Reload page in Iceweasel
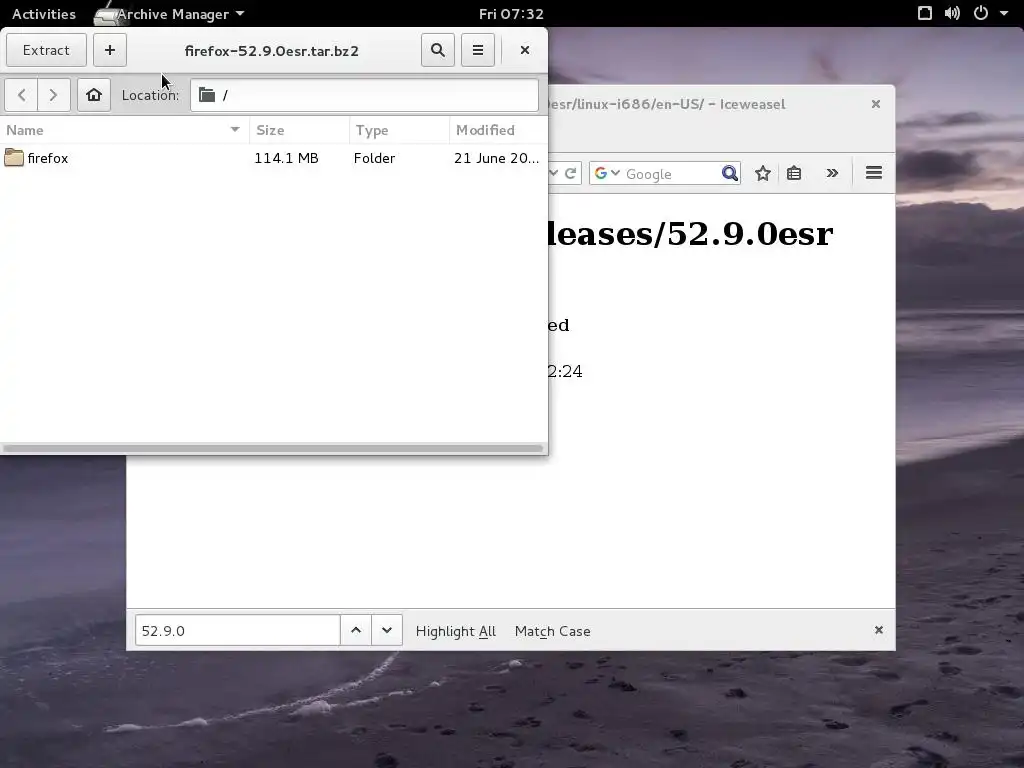Screen dimensions: 1024x768 [570, 173]
